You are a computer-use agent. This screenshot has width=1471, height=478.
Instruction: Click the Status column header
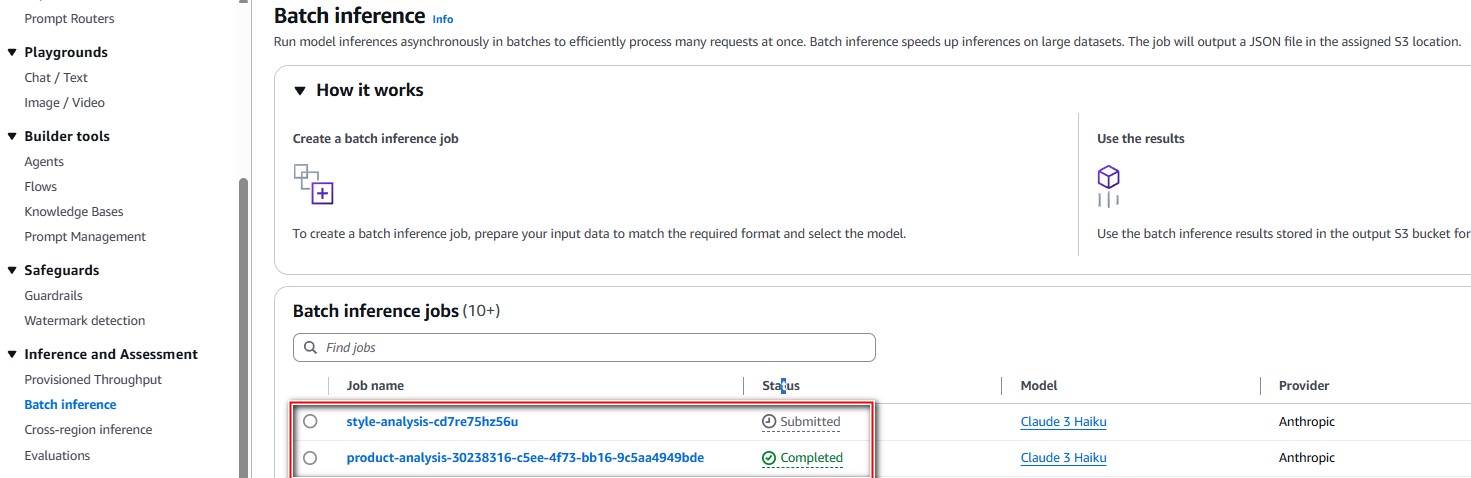[781, 386]
